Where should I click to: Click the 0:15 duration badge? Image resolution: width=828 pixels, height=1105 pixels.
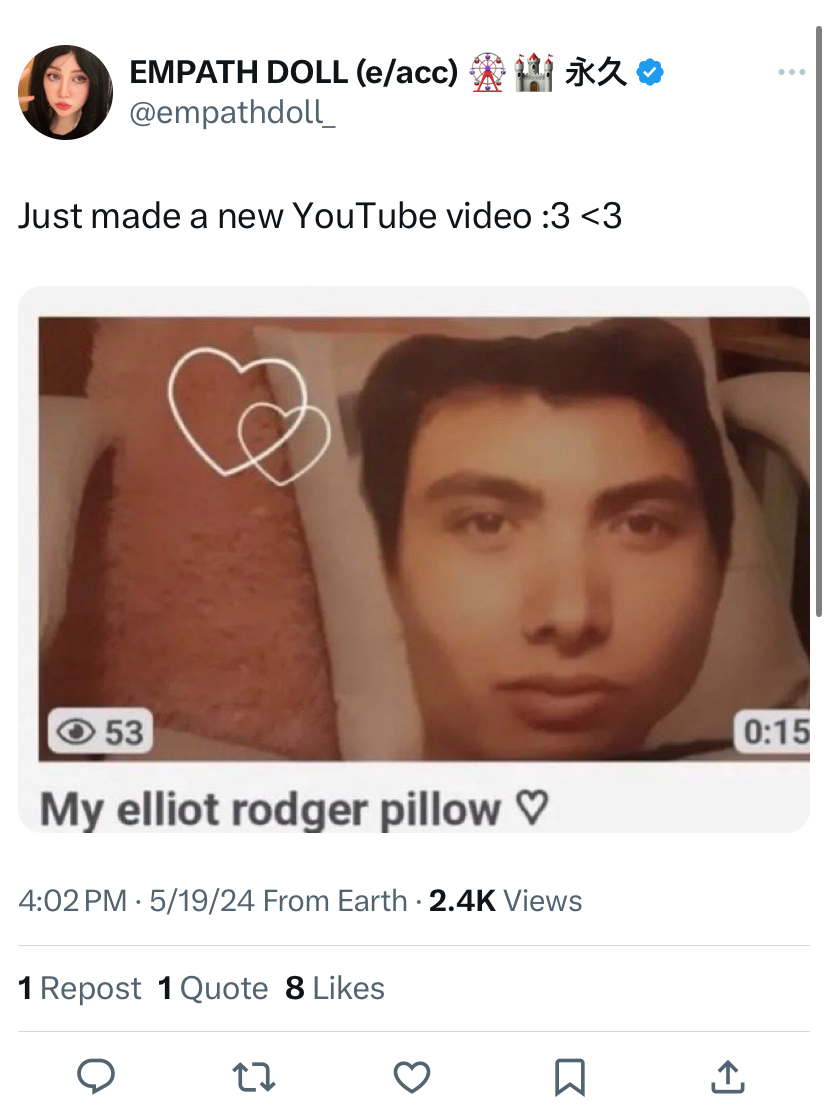tap(773, 731)
